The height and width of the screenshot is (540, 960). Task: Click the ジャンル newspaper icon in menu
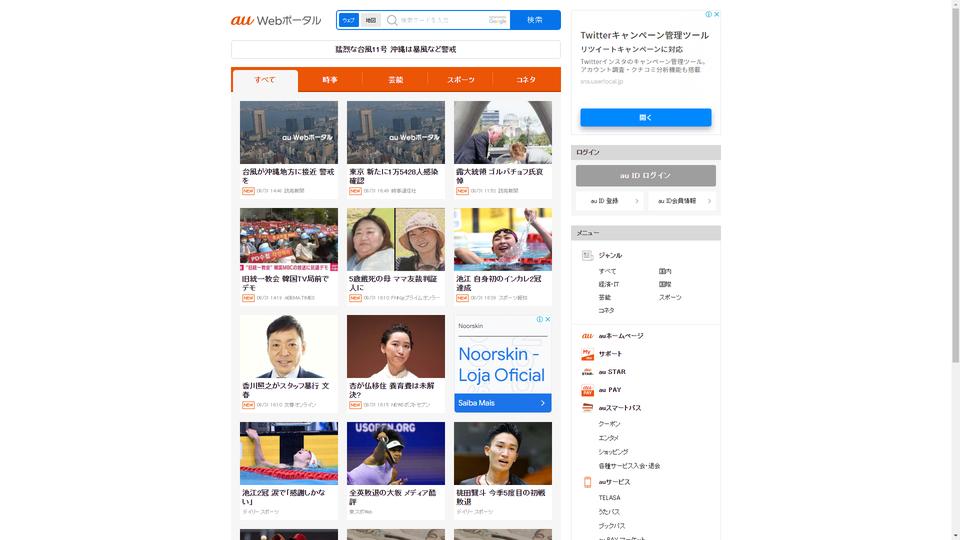(587, 255)
